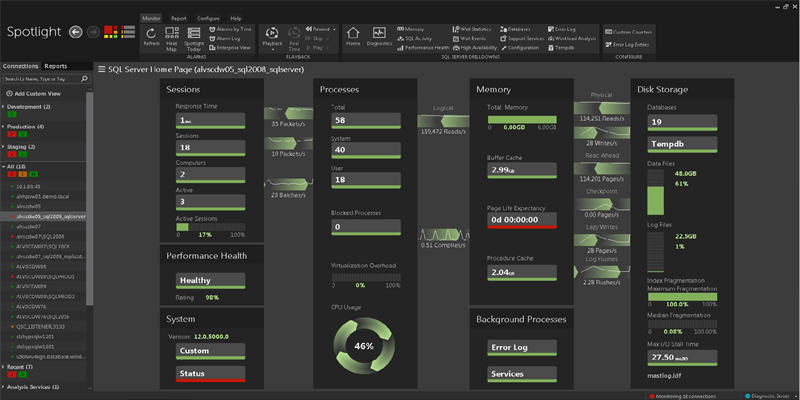Open the Playback dropdown
800x400 pixels.
click(272, 49)
